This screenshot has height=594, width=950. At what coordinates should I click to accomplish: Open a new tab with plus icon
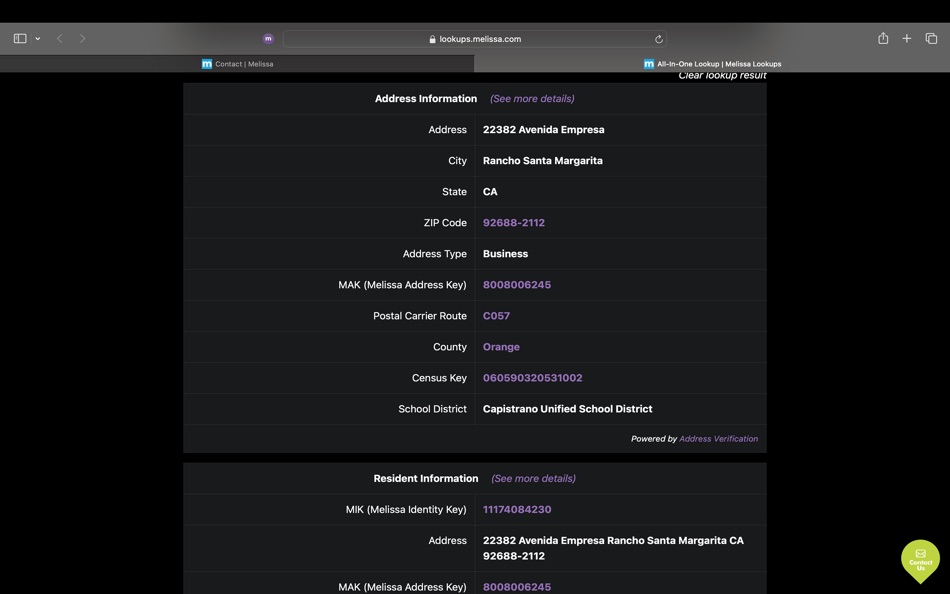[x=906, y=38]
